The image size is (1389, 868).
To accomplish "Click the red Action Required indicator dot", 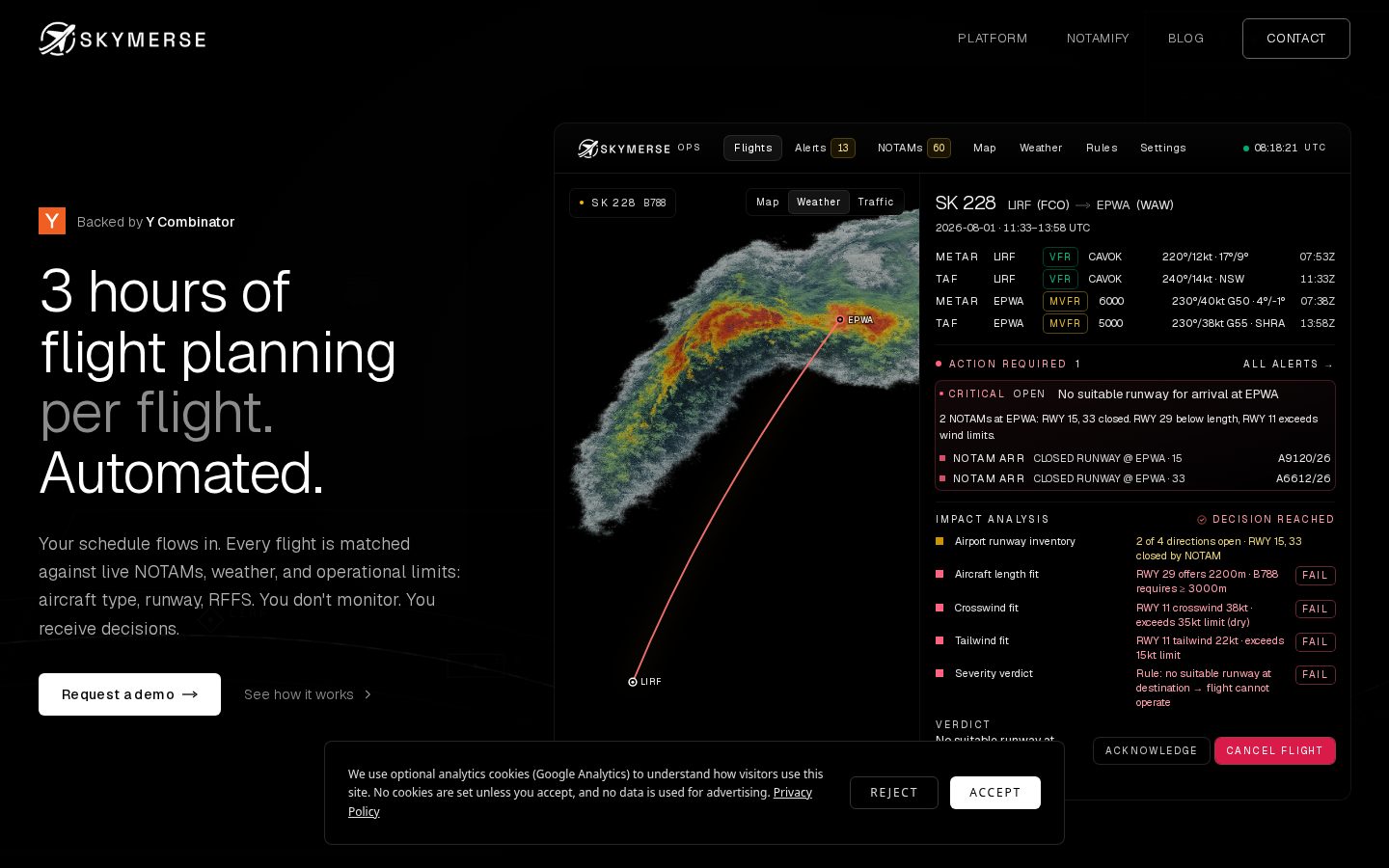I will (939, 364).
